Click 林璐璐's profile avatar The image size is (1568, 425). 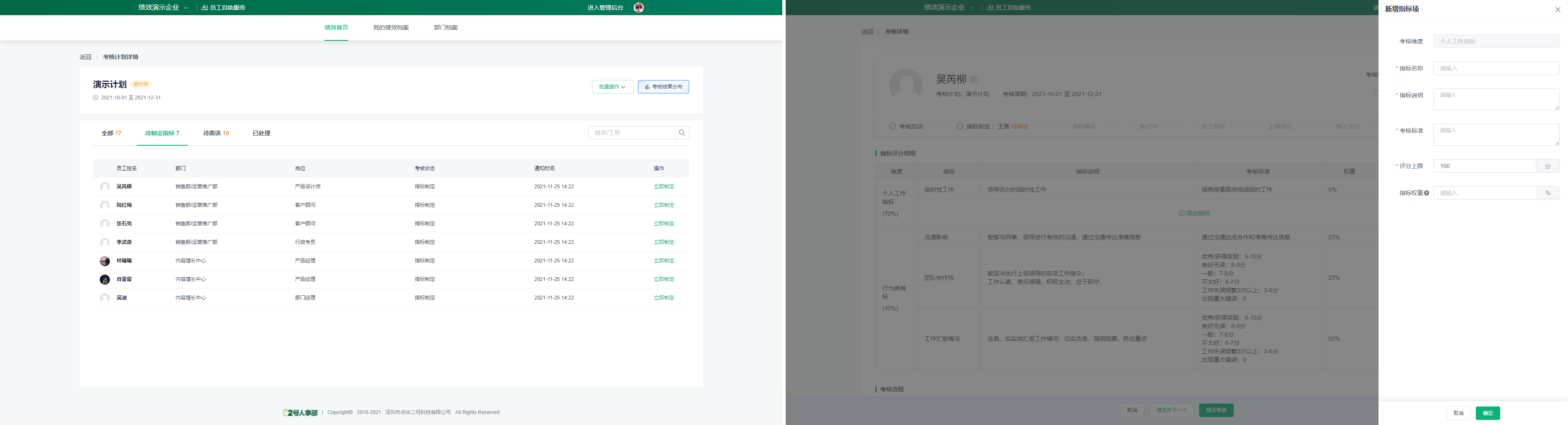point(105,261)
